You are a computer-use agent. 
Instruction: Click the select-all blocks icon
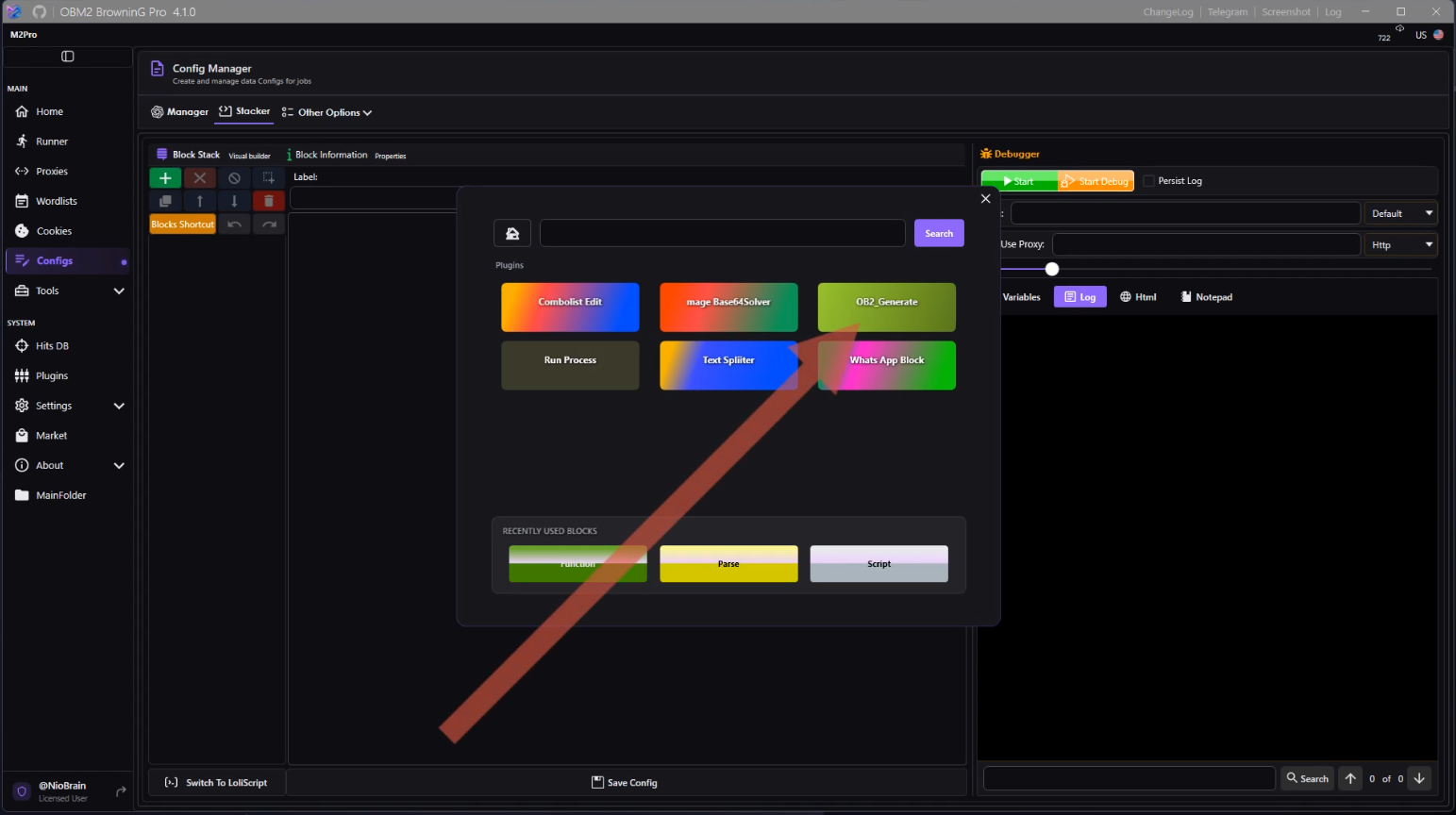pos(269,177)
